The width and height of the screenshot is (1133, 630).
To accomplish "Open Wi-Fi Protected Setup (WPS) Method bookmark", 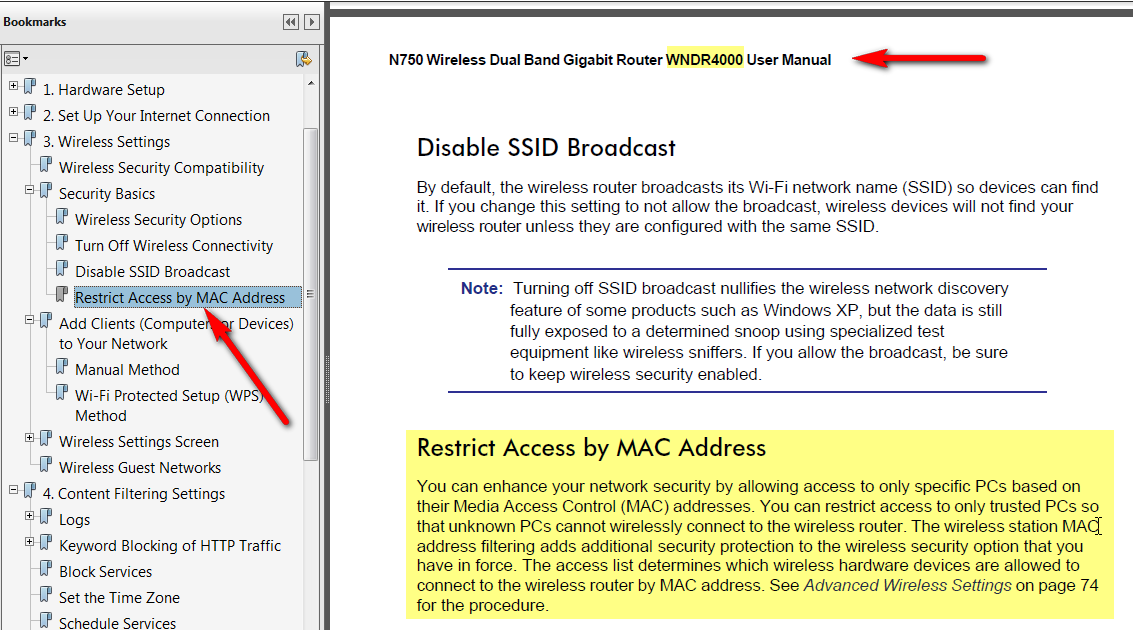I will tap(169, 405).
